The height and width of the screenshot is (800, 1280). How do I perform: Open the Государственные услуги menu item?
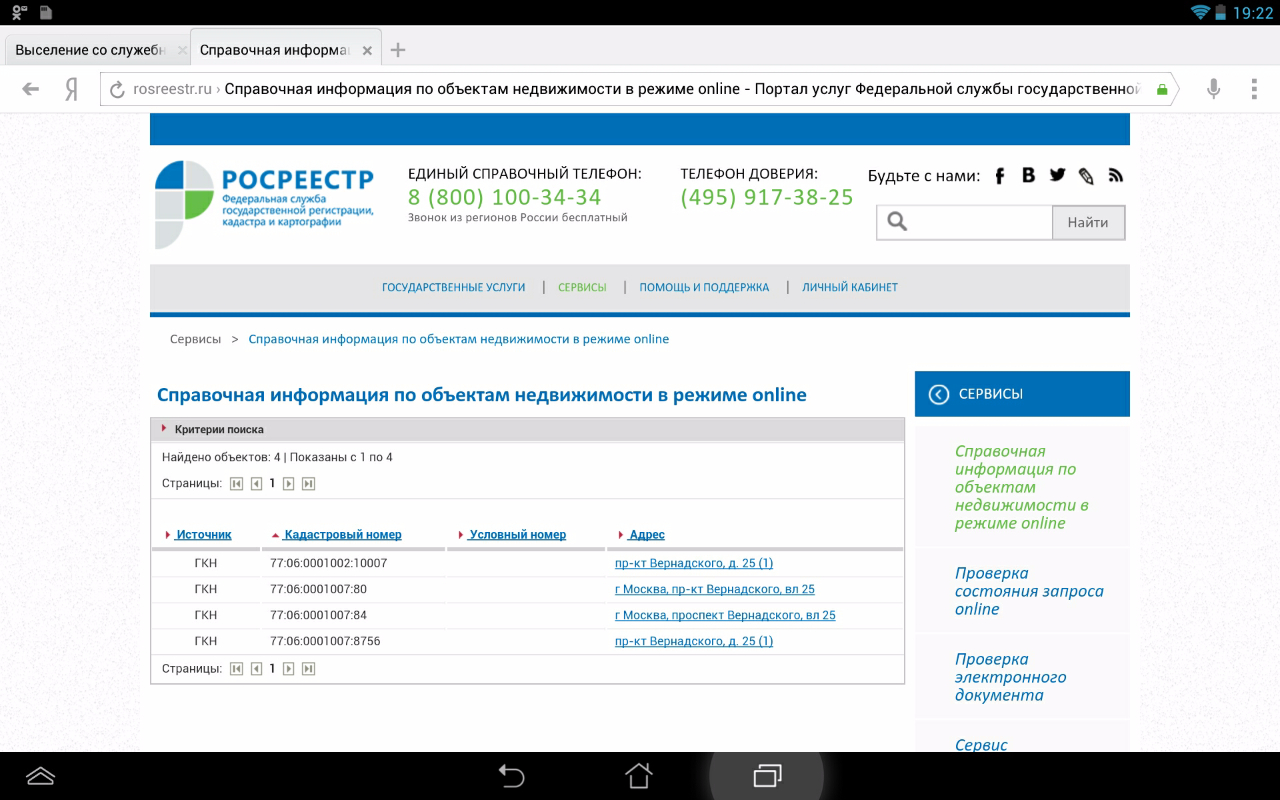[453, 287]
